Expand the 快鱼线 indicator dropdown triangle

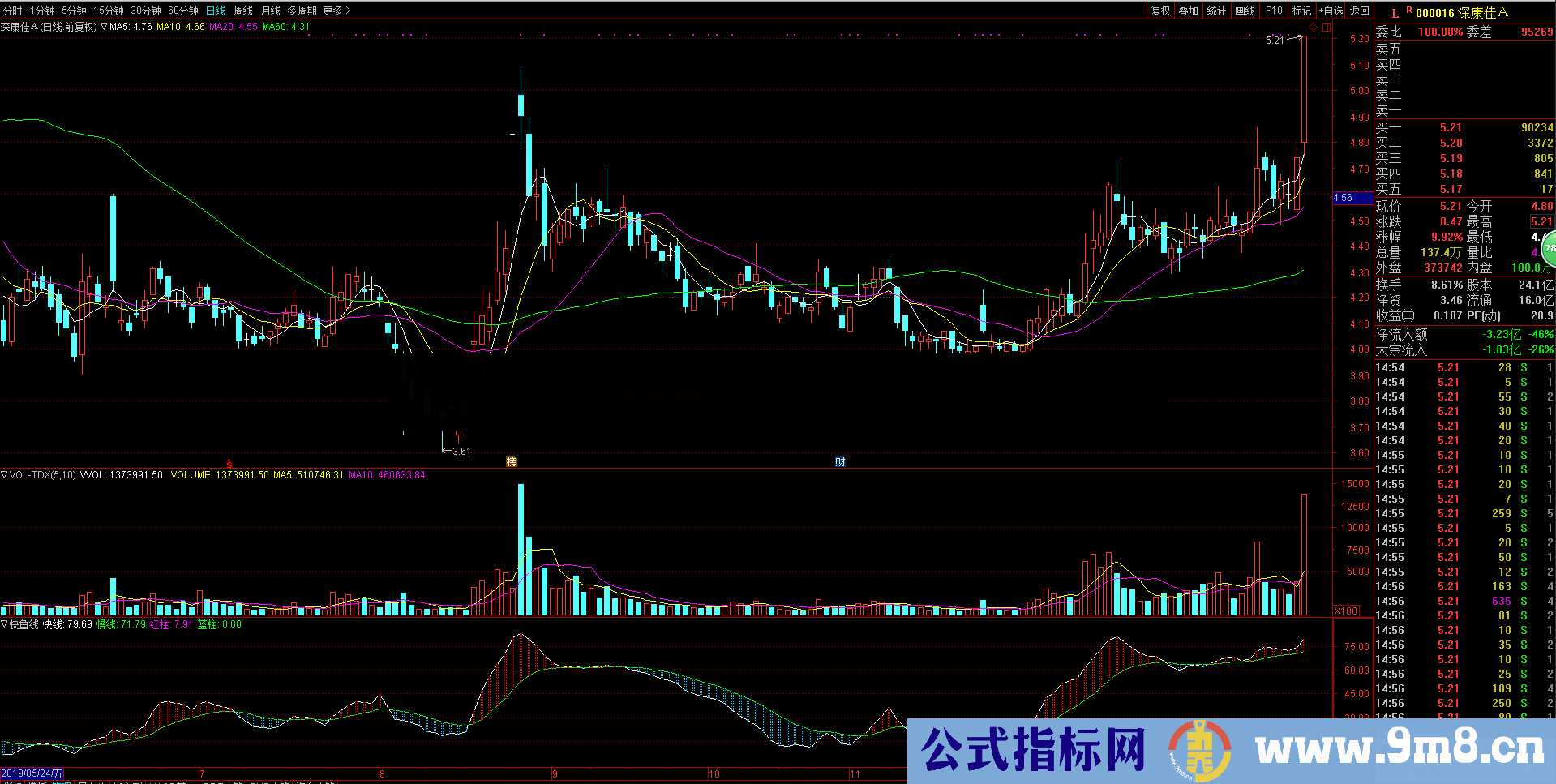click(4, 624)
